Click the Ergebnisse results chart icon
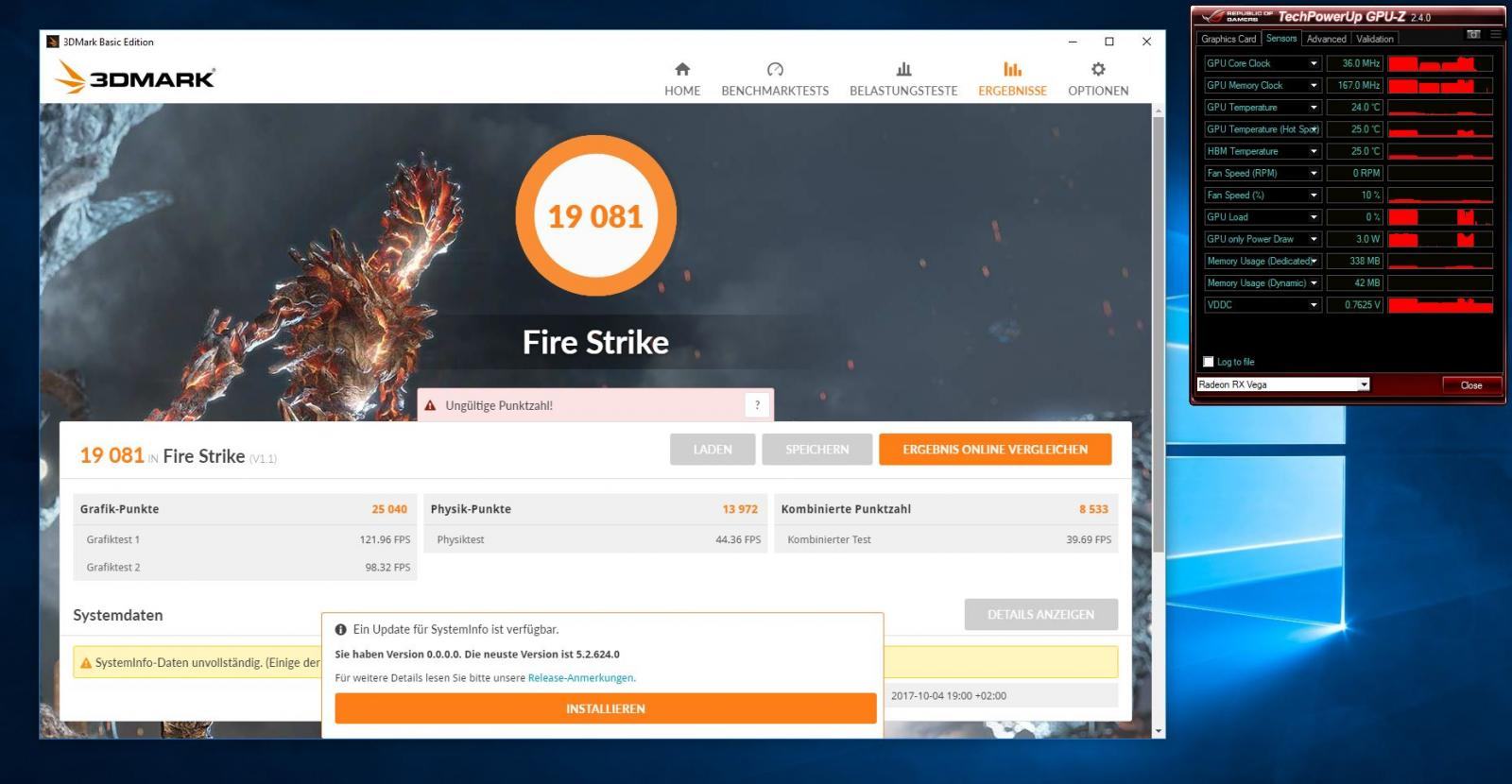 point(1012,69)
